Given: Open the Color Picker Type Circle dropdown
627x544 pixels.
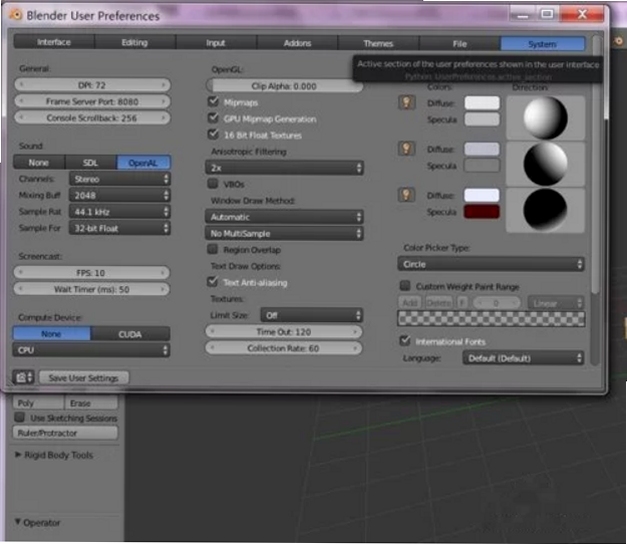Looking at the screenshot, I should coord(491,264).
